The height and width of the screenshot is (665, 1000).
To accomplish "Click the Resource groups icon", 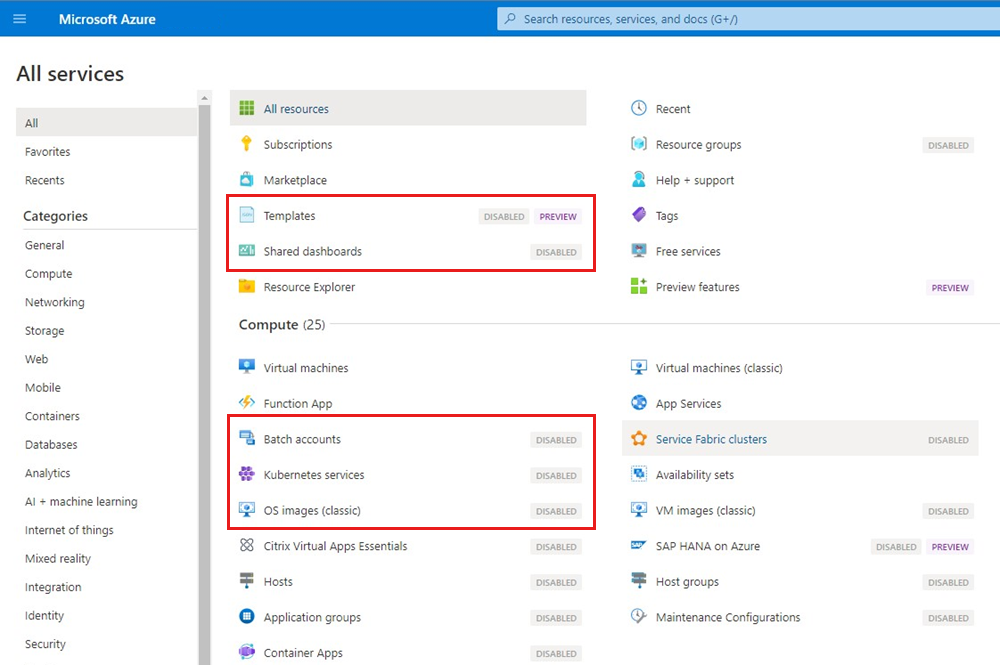I will click(x=639, y=144).
